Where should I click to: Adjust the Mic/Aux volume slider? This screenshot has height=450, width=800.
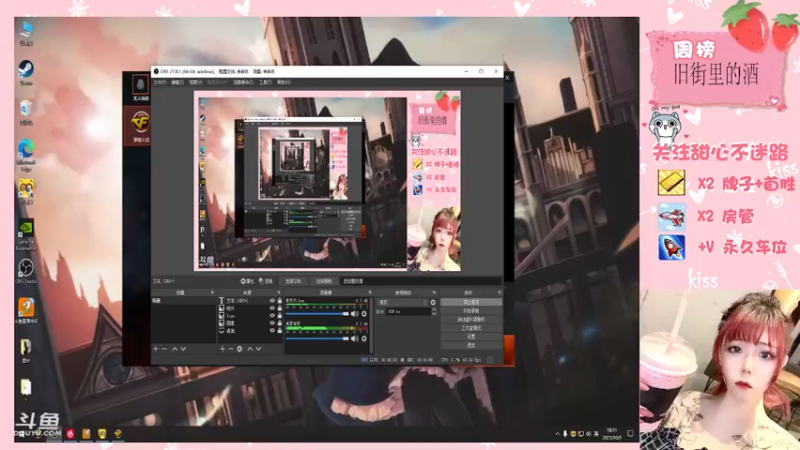[317, 314]
